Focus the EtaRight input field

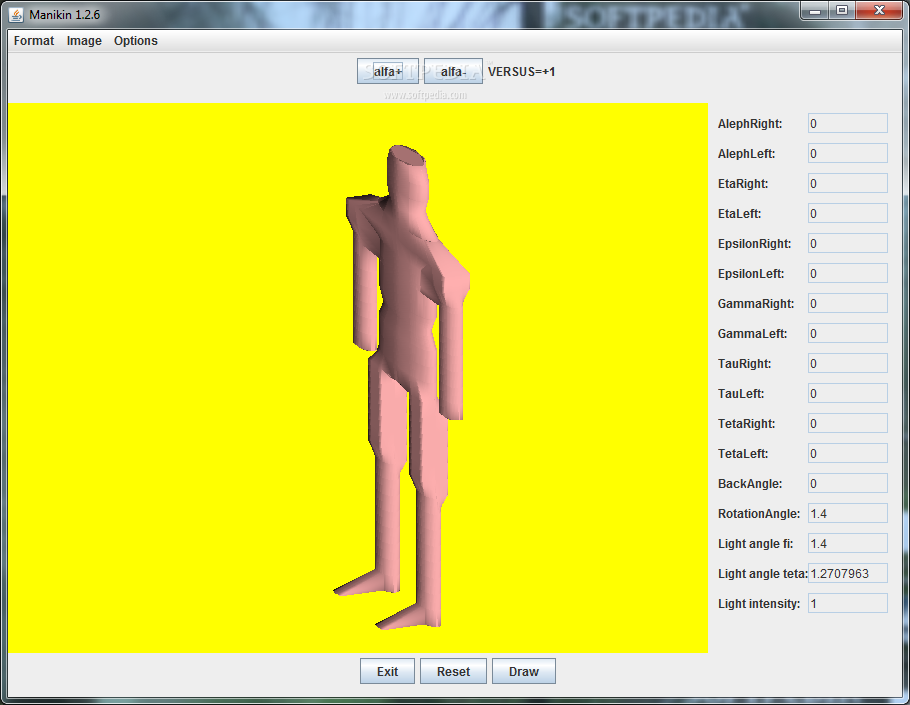[x=848, y=183]
